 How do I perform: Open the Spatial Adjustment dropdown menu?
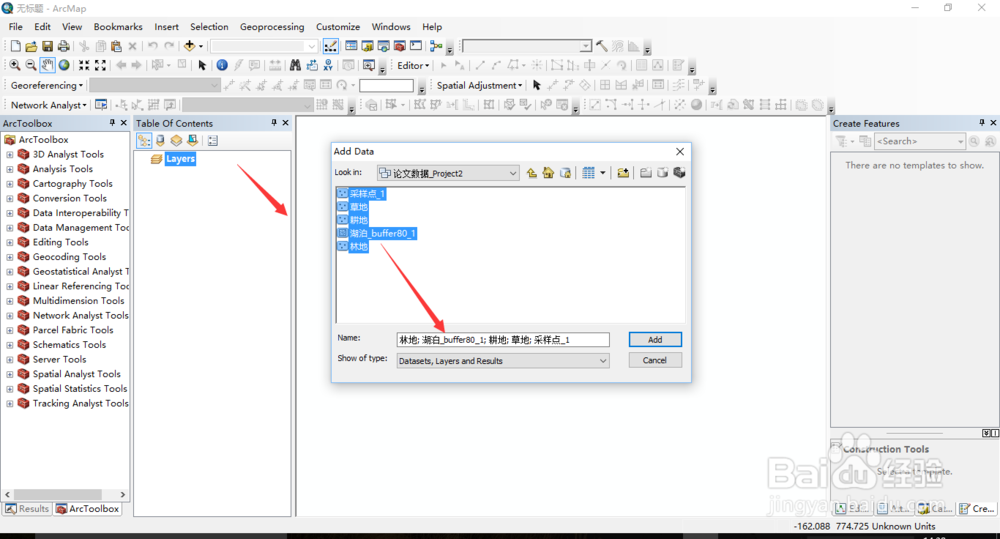click(480, 85)
